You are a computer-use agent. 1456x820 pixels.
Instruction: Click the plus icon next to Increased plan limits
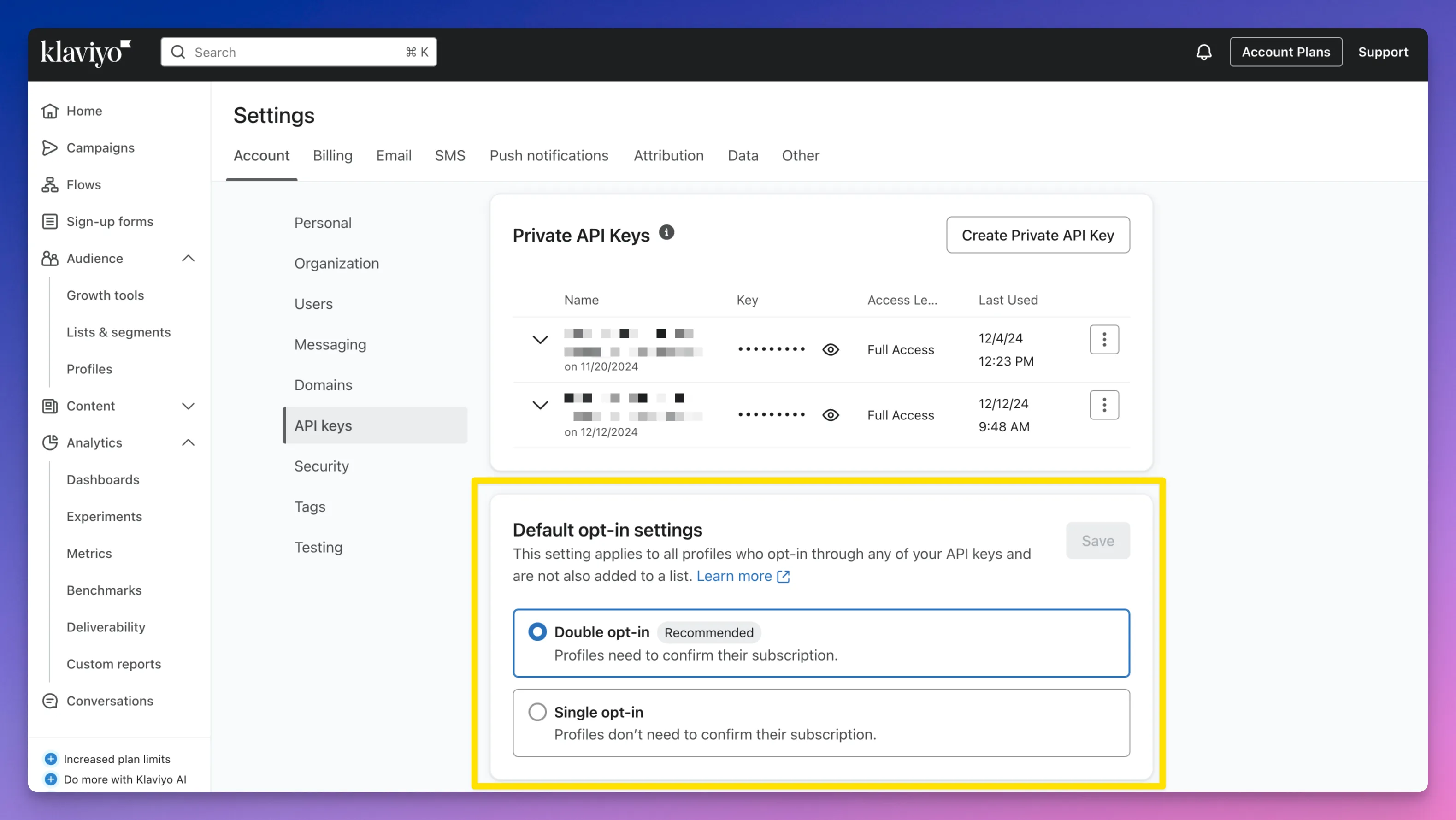pyautogui.click(x=51, y=758)
